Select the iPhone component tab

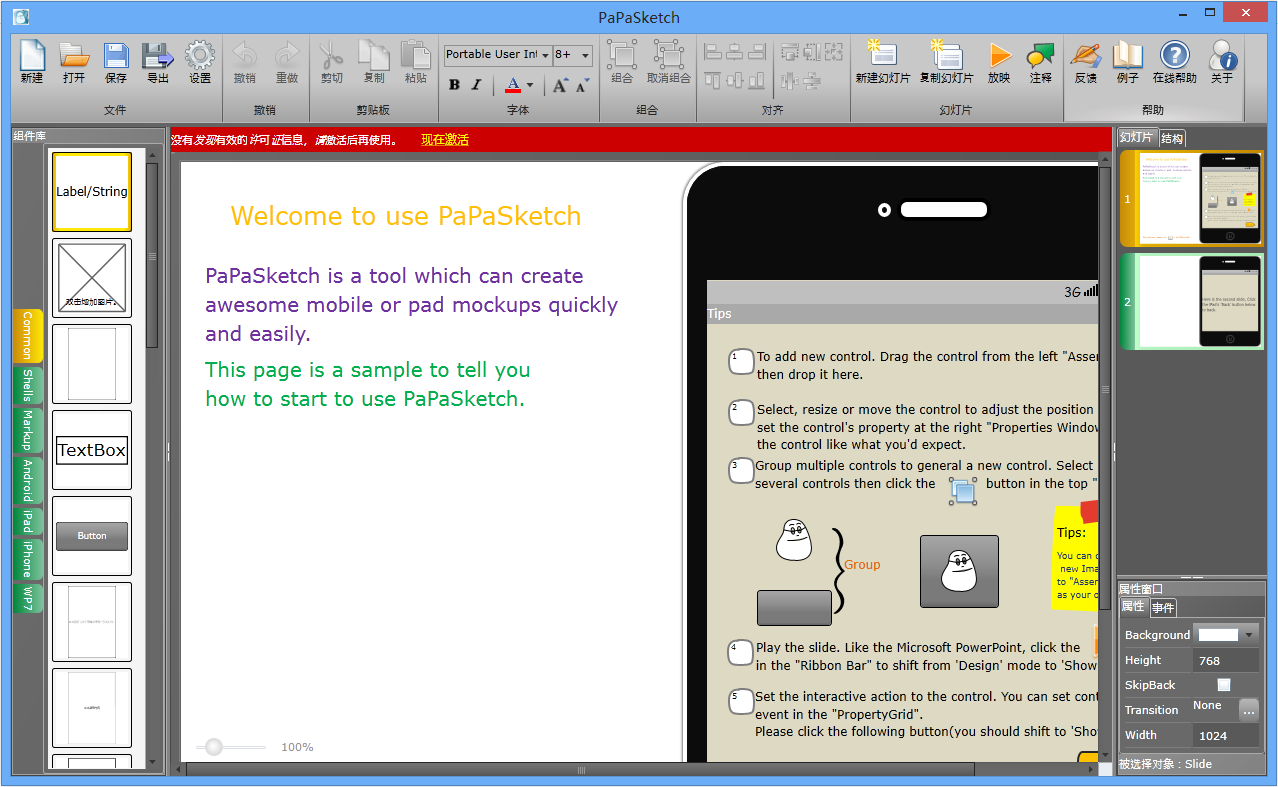27,560
